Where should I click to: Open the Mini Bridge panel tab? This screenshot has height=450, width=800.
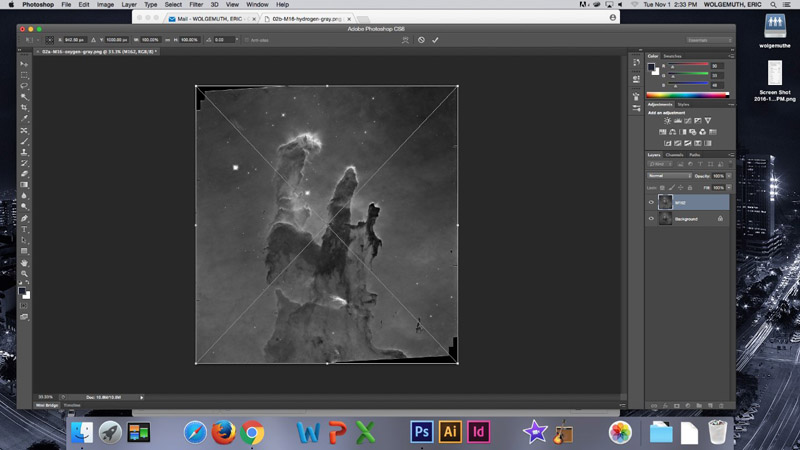47,405
